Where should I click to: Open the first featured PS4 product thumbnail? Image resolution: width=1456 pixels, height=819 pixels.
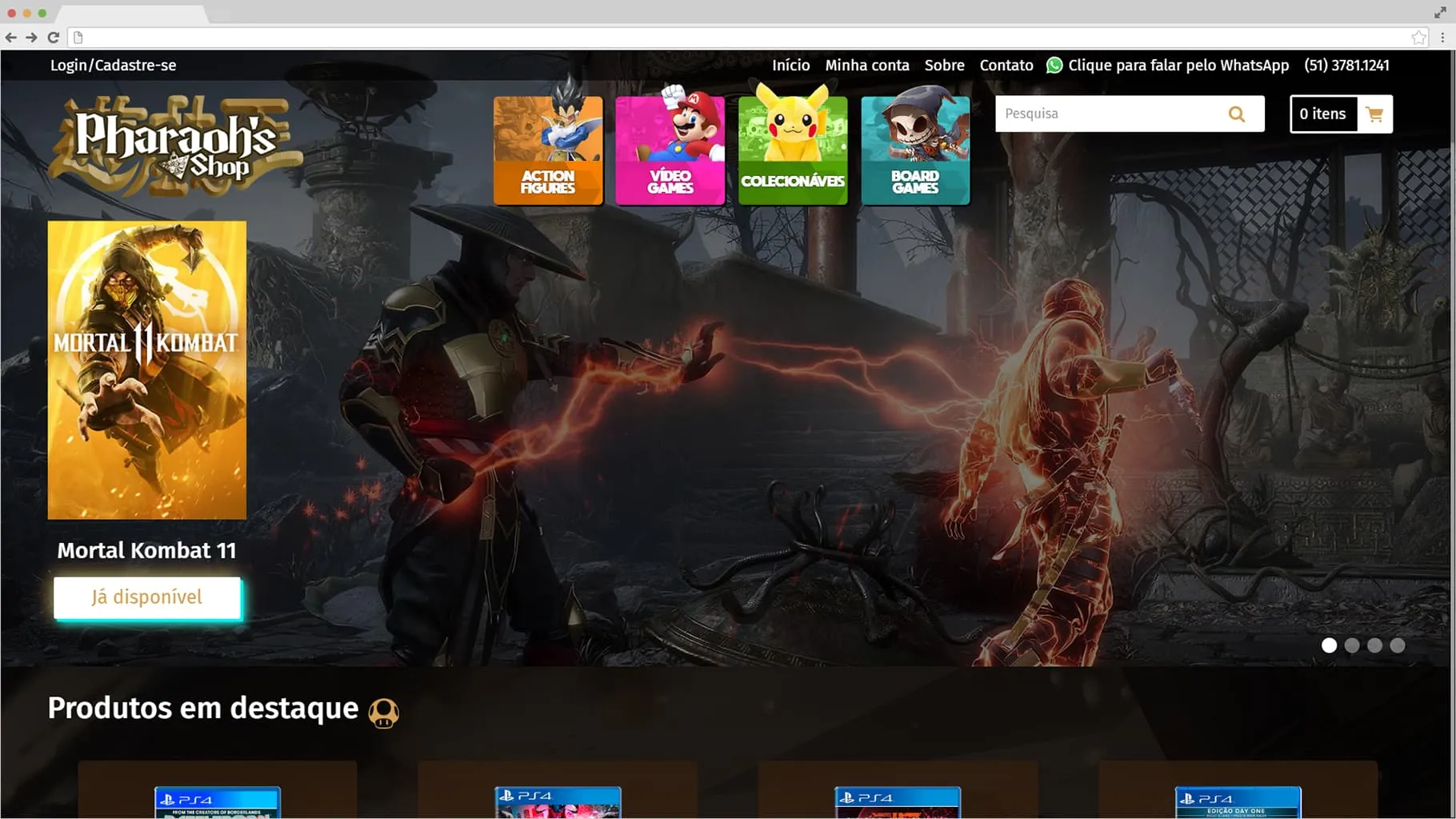point(218,802)
